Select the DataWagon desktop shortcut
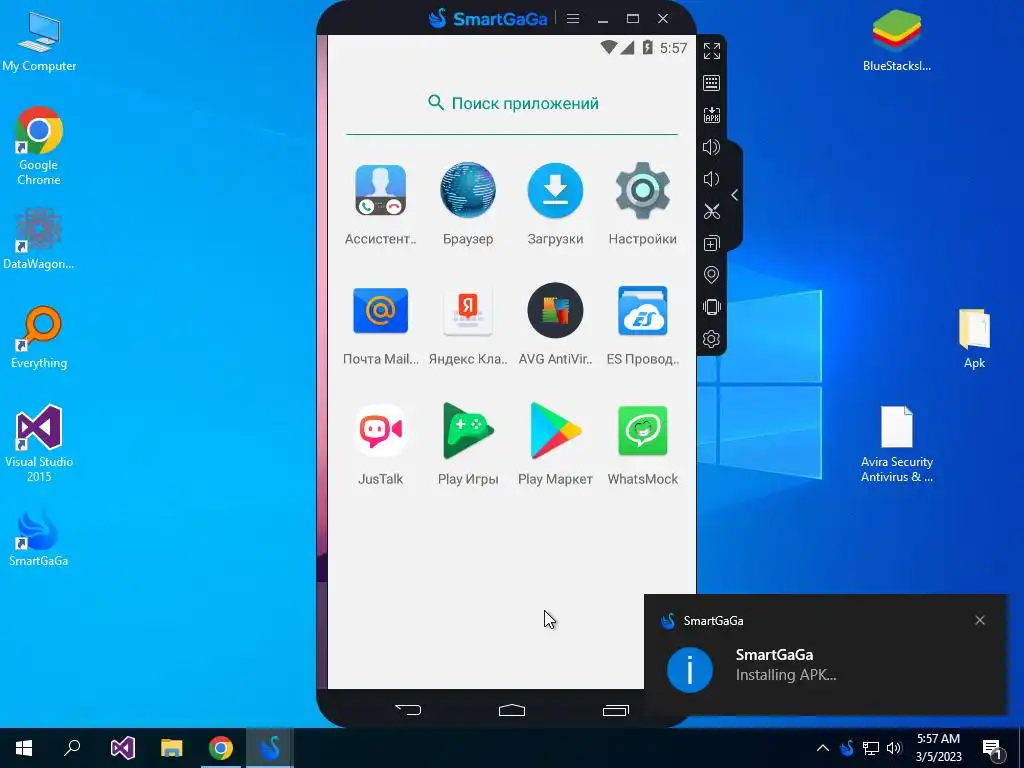Image resolution: width=1024 pixels, height=768 pixels. [39, 239]
